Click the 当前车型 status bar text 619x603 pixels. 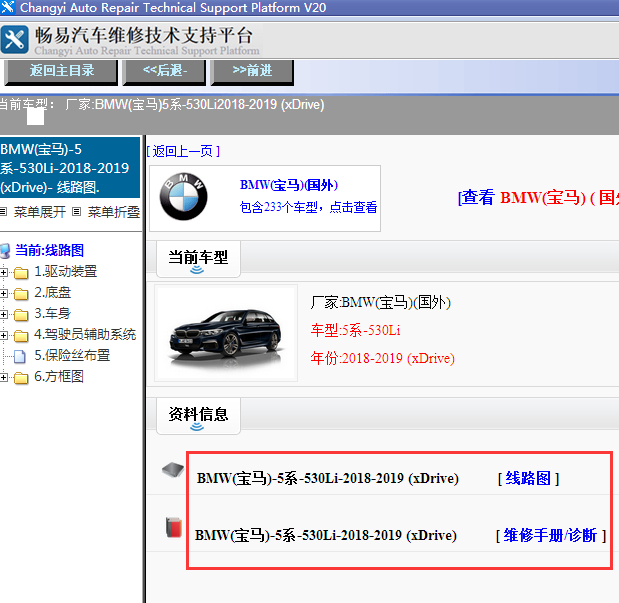[x=162, y=105]
